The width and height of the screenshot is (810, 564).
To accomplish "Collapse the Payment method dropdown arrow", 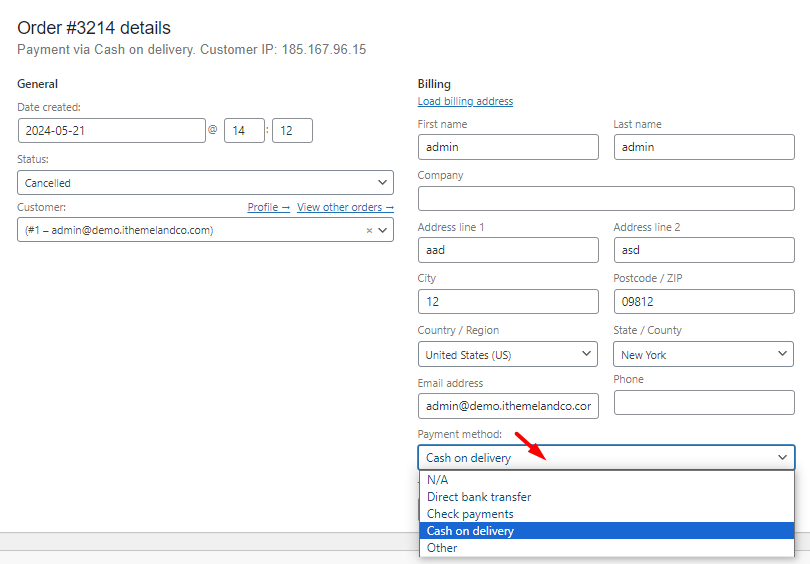I will pyautogui.click(x=782, y=457).
